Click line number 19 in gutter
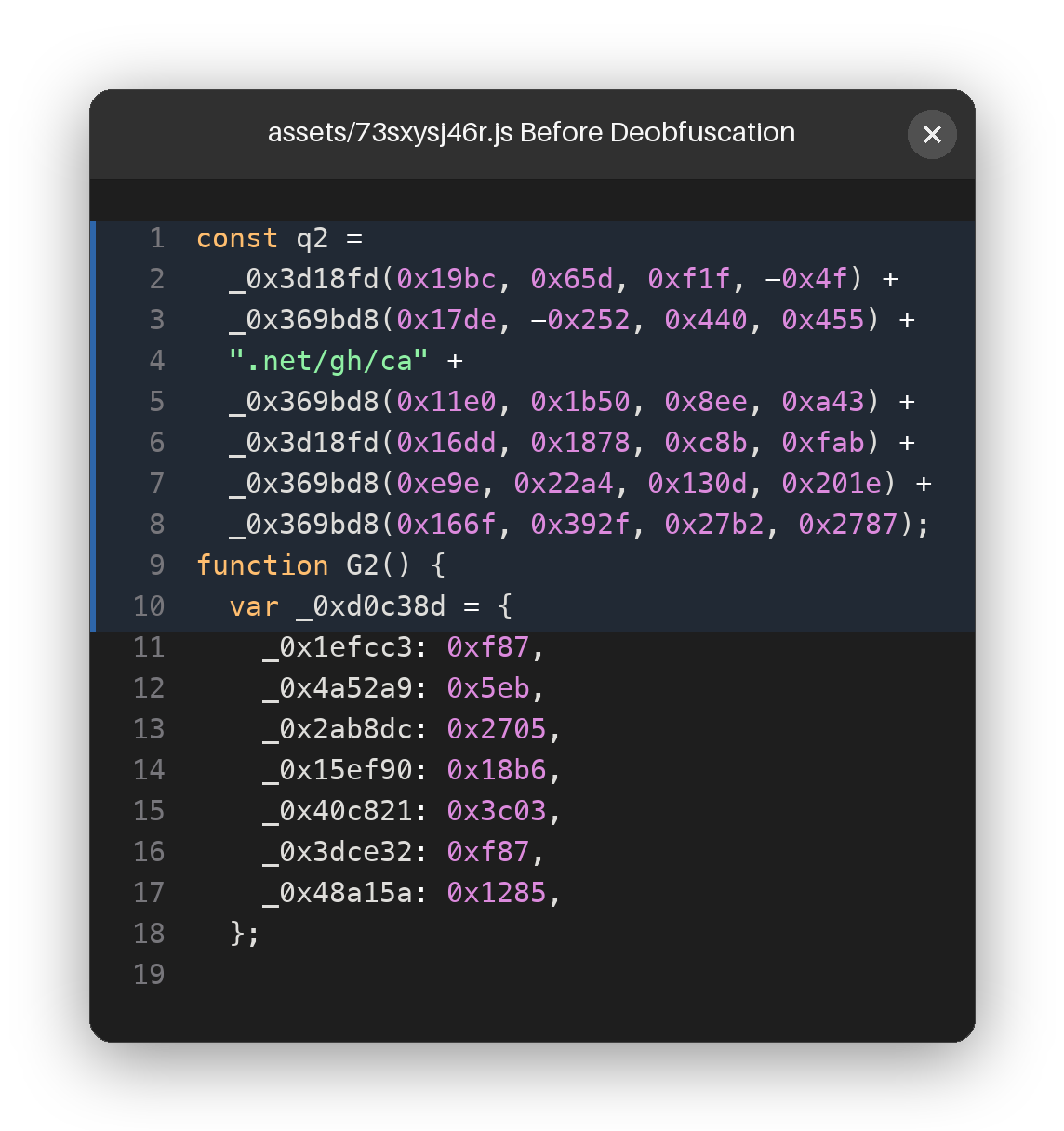Screen dimensions: 1064x1131 tap(149, 975)
